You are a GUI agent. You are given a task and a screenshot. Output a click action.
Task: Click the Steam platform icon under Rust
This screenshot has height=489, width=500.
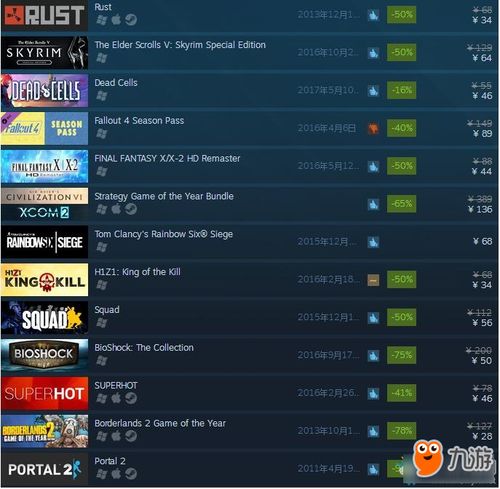(131, 20)
